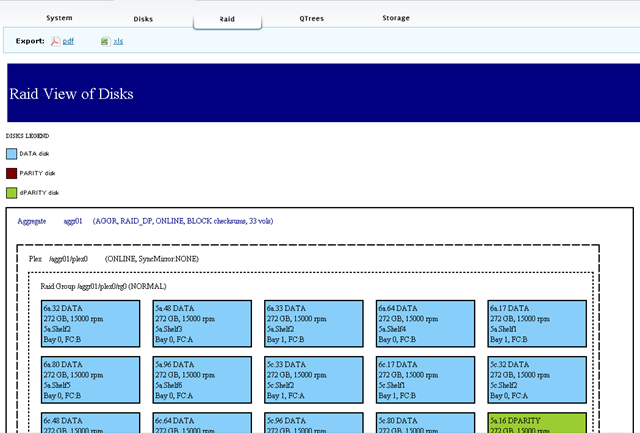The image size is (640, 433).
Task: Click the 6a.33 DATA disk box
Action: tap(308, 323)
